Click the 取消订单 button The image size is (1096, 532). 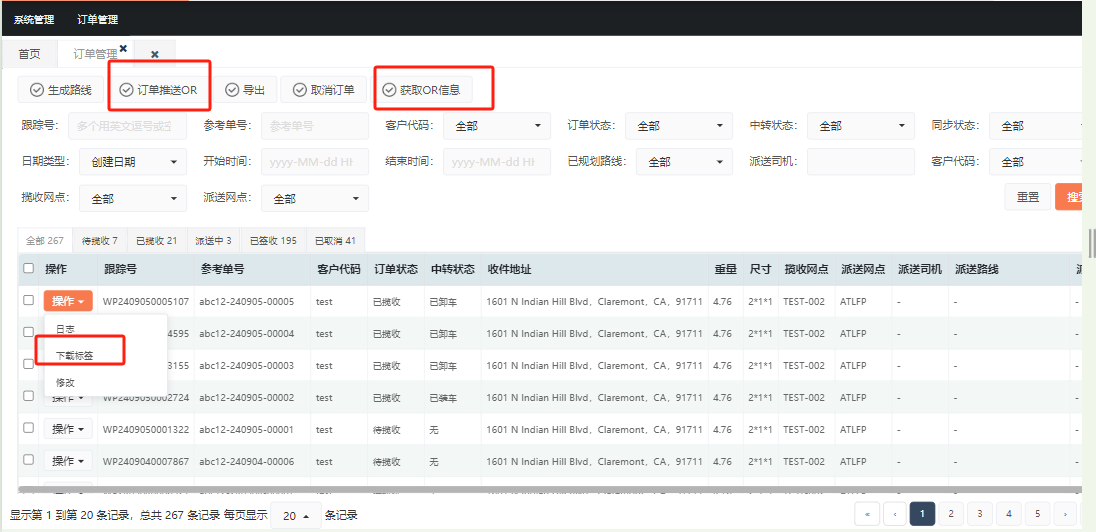click(x=323, y=89)
